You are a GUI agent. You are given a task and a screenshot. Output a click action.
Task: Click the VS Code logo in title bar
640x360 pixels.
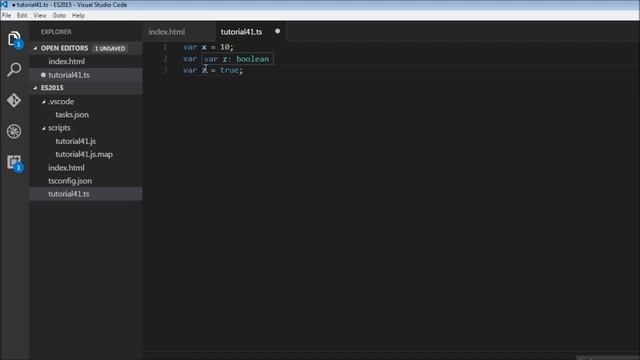pyautogui.click(x=4, y=4)
